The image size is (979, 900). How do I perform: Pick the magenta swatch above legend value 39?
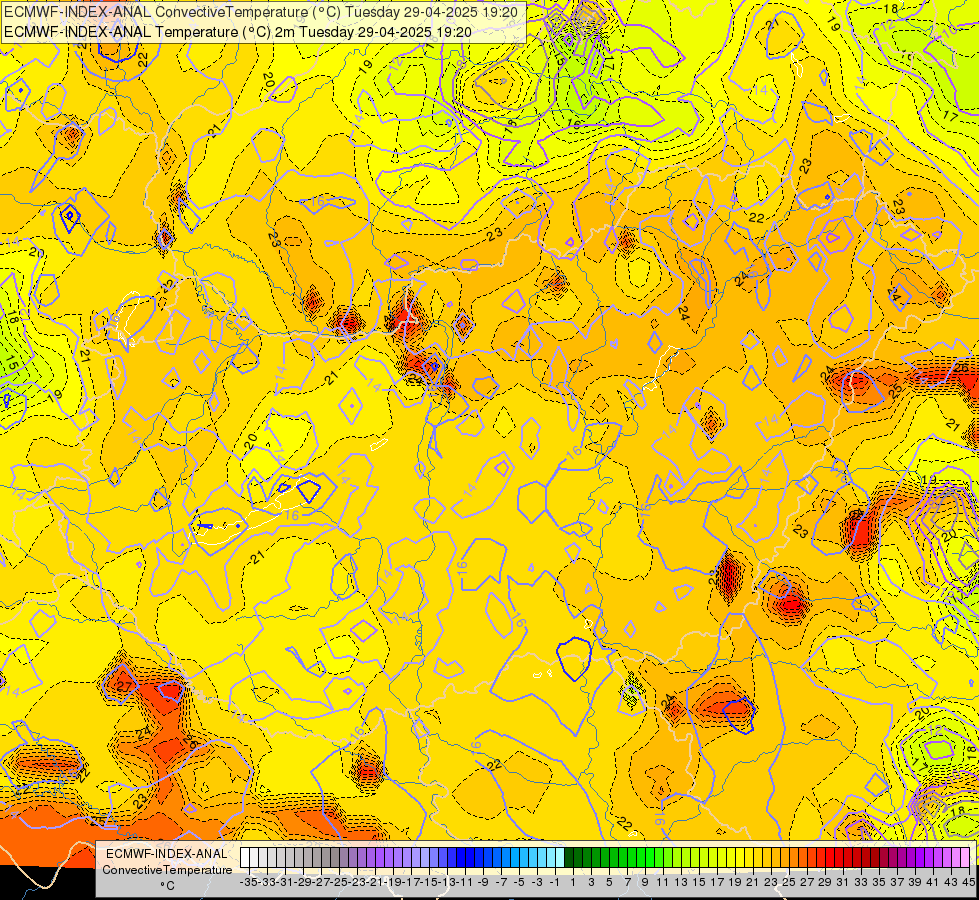(x=910, y=857)
